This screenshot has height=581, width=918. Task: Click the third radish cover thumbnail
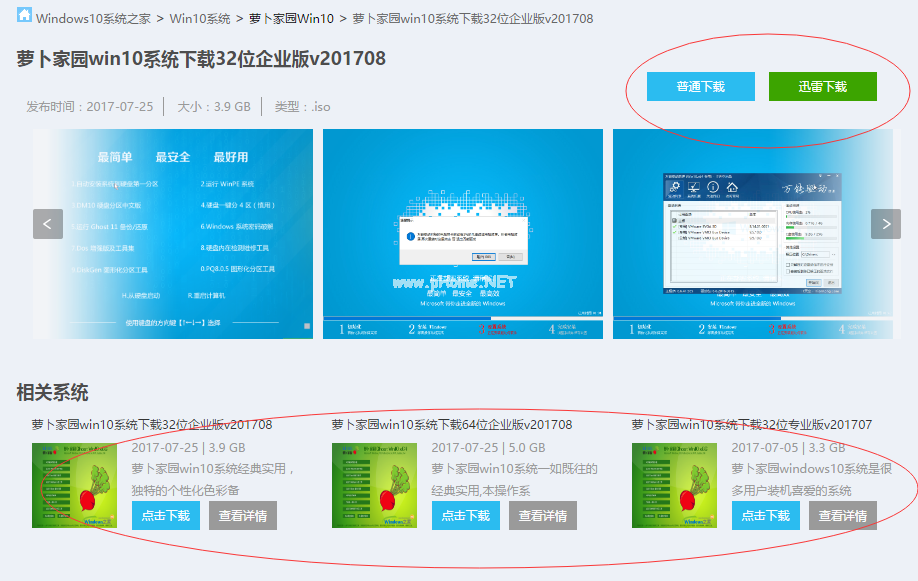(675, 485)
